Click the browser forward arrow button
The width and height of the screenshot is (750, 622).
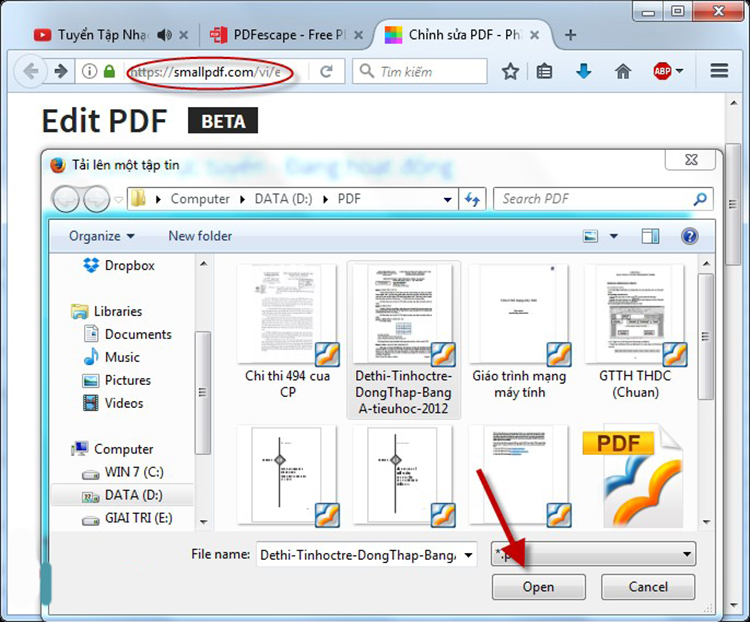tap(61, 72)
